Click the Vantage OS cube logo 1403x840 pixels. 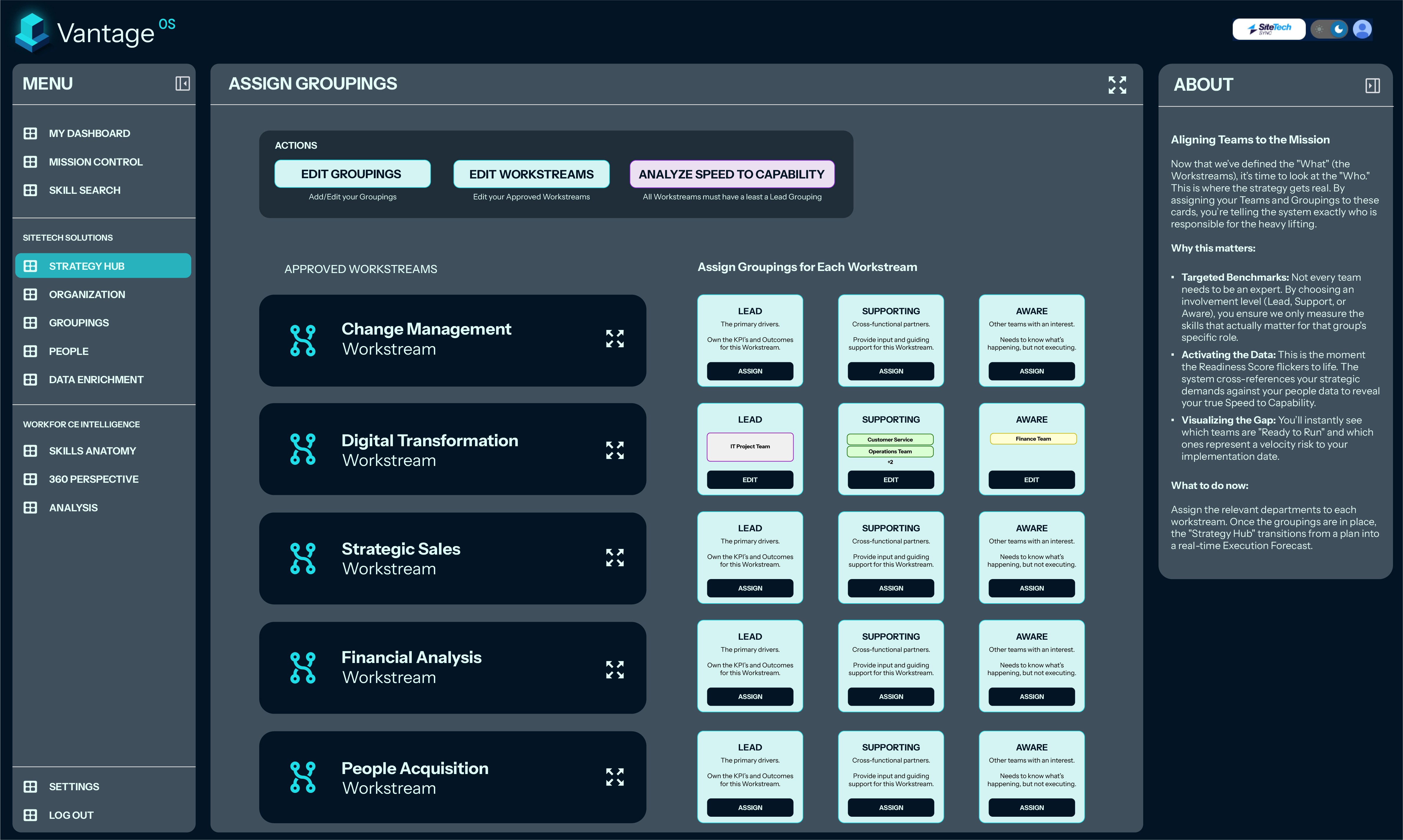(x=32, y=32)
